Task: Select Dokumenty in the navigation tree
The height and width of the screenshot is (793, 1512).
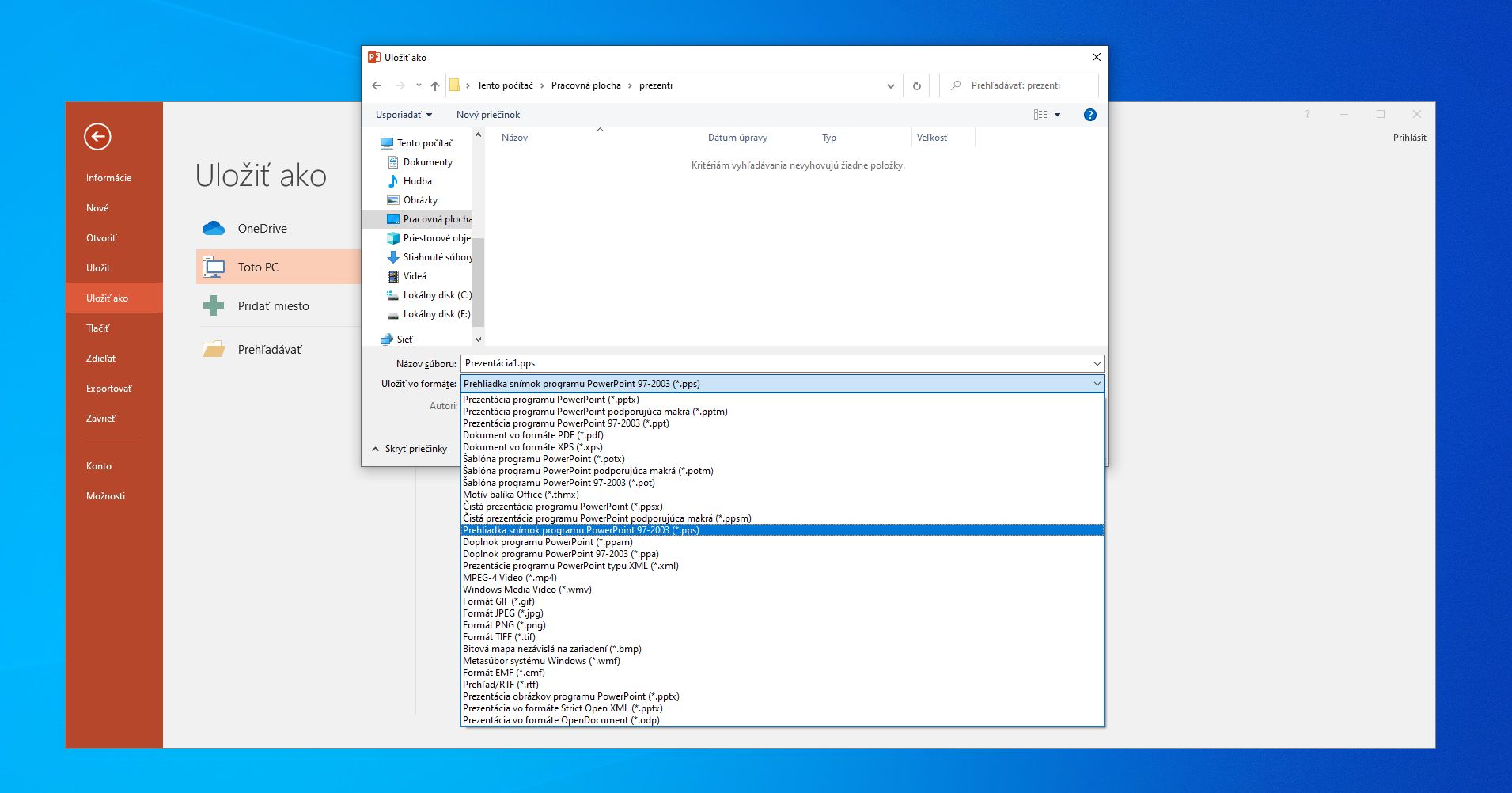Action: [x=428, y=162]
